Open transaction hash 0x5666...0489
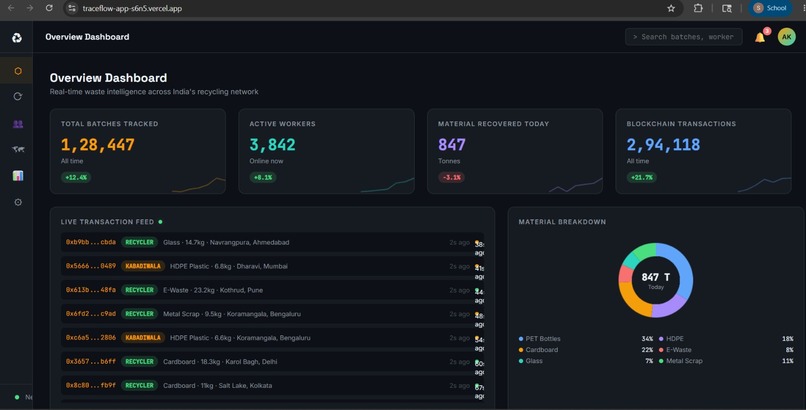The image size is (806, 410). click(90, 266)
